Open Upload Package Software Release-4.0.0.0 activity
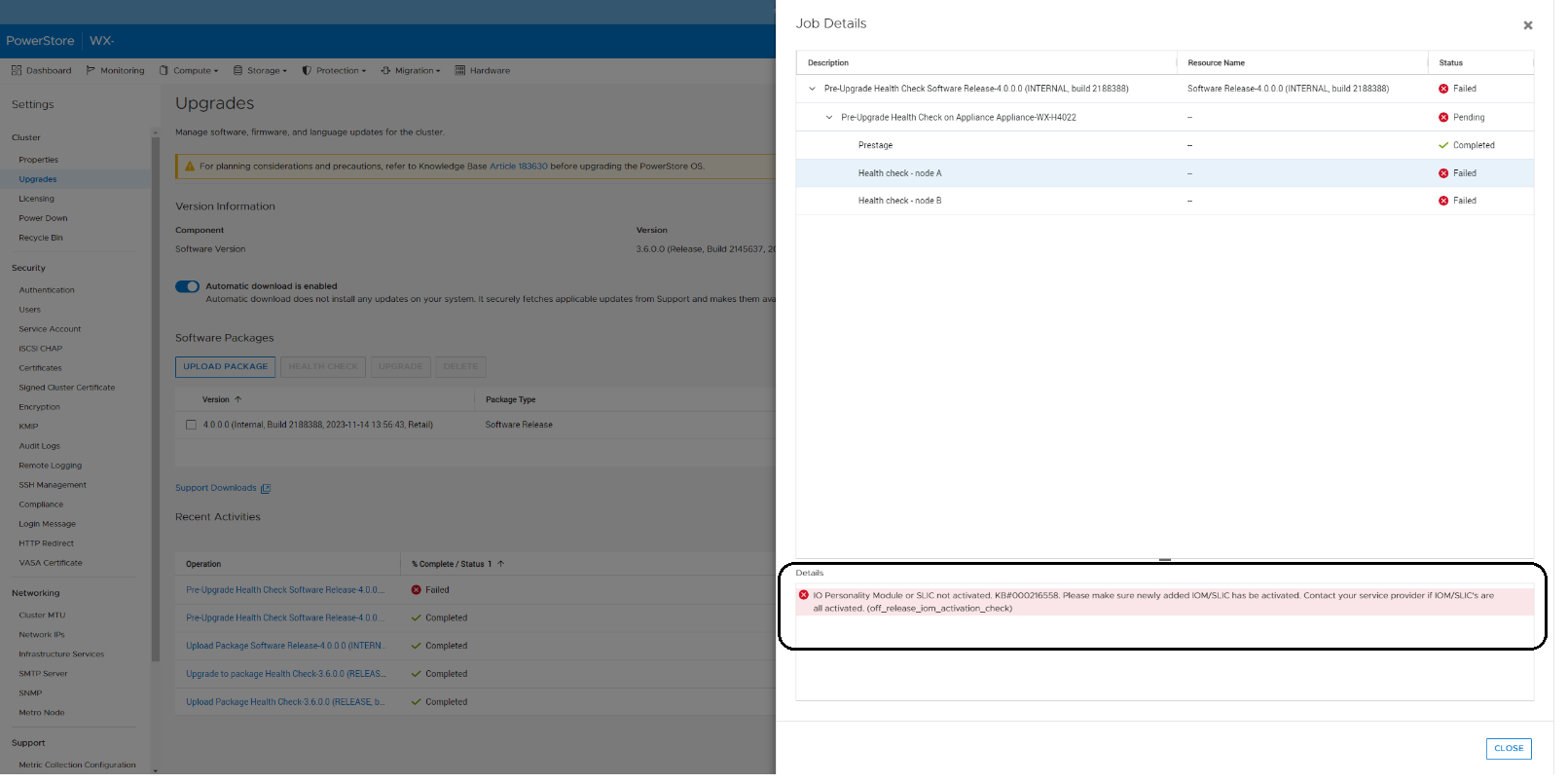The height and width of the screenshot is (784, 1568). 285,646
